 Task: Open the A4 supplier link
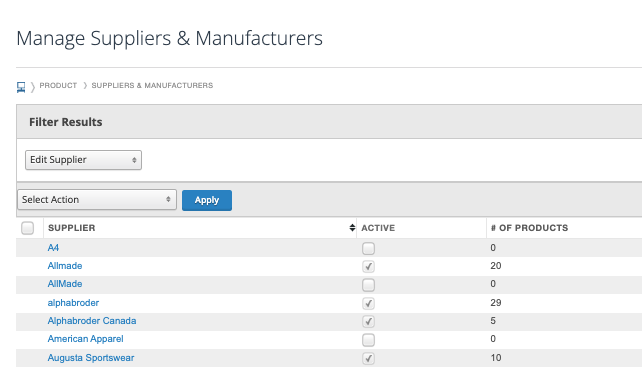pyautogui.click(x=53, y=248)
